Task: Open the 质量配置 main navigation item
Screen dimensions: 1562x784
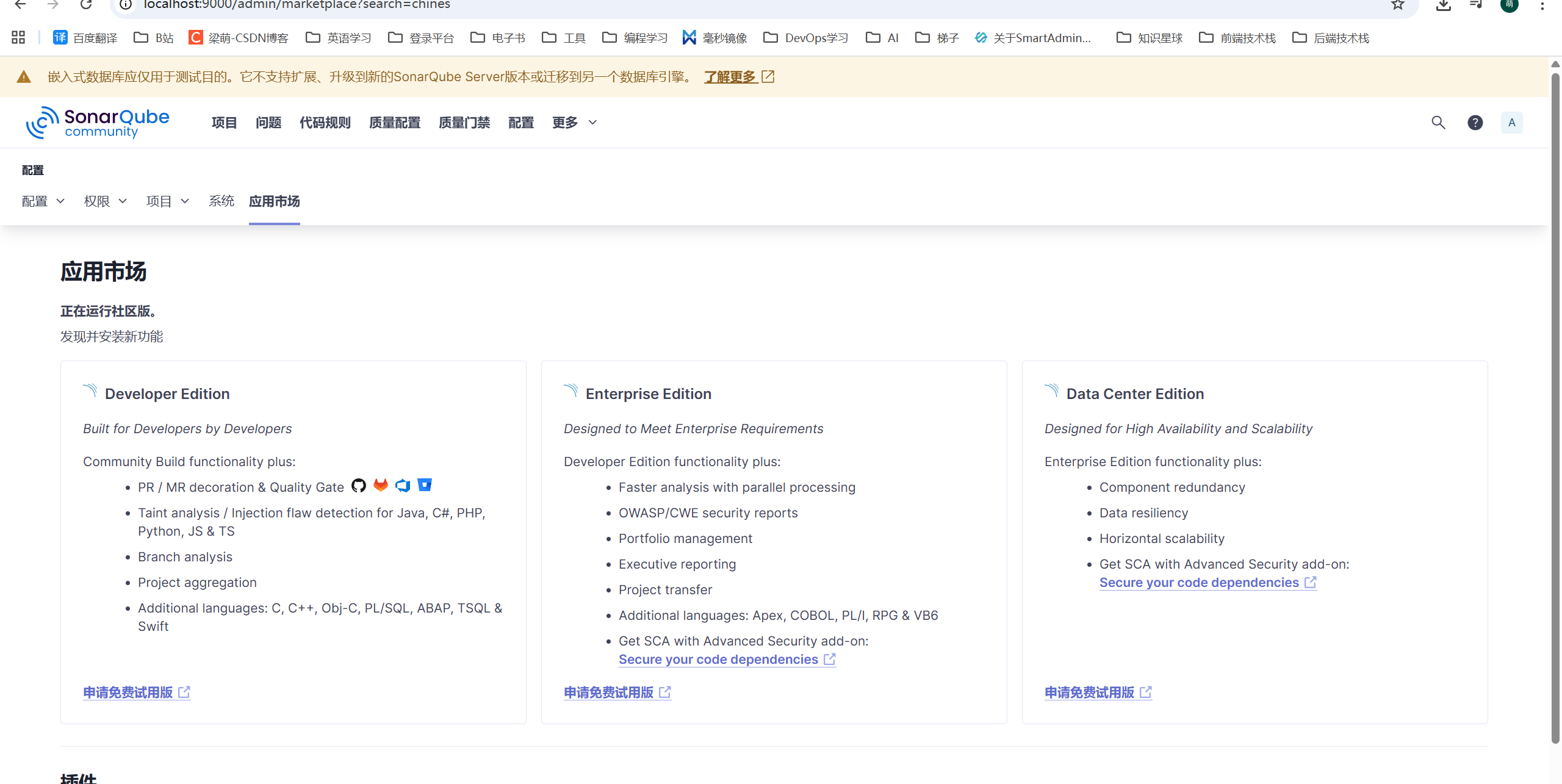Action: coord(395,123)
